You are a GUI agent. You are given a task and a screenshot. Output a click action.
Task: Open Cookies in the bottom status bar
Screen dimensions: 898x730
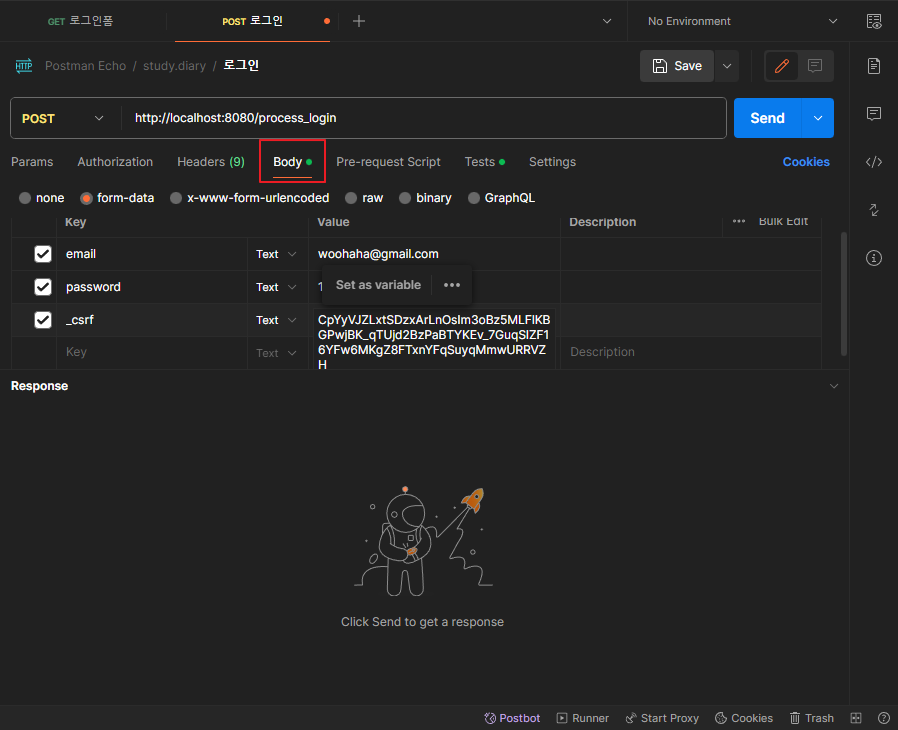(x=744, y=718)
